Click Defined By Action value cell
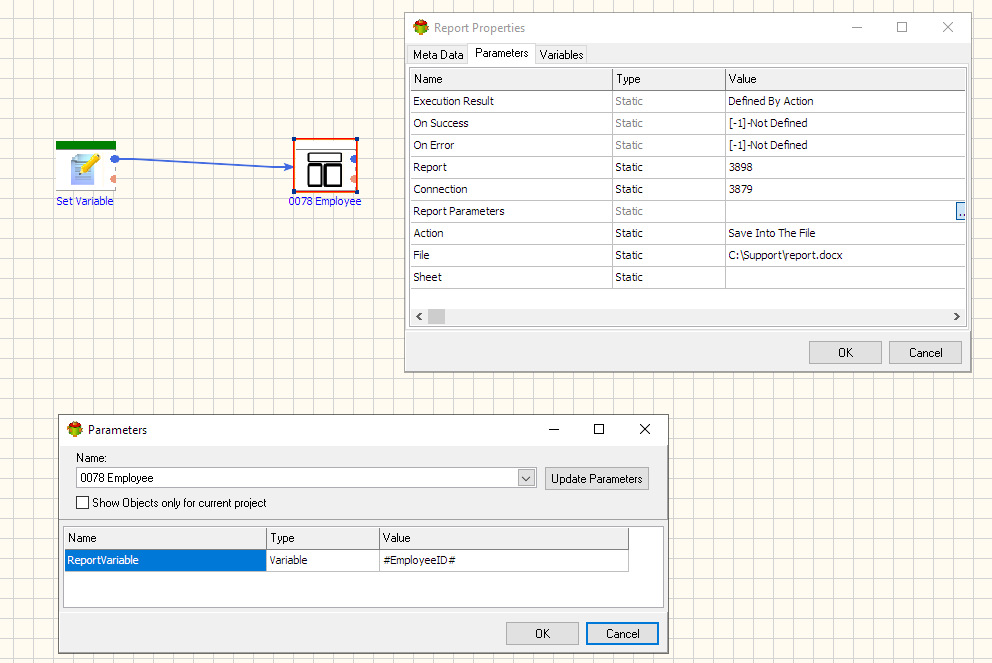This screenshot has height=663, width=992. 845,101
